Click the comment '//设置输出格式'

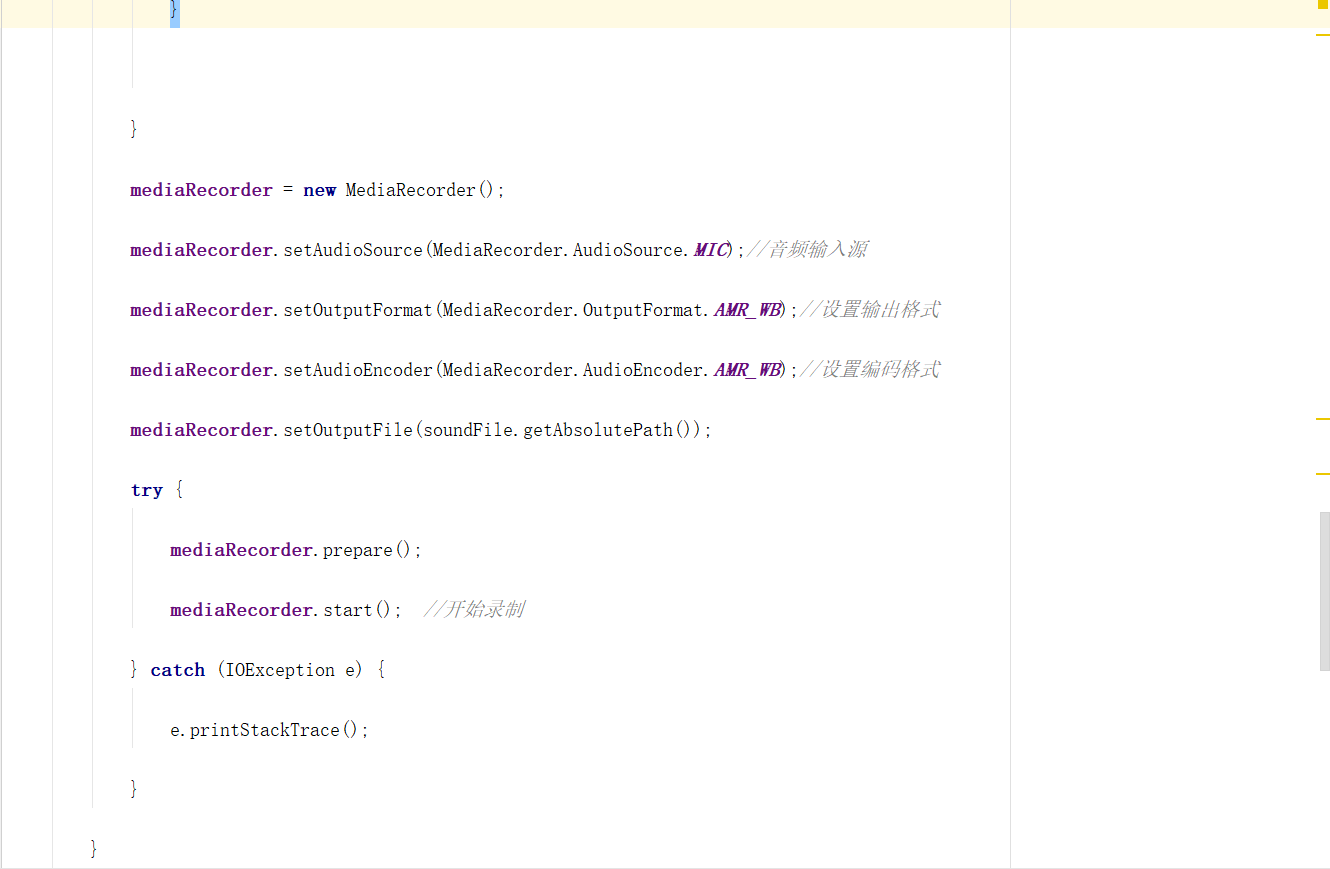(x=870, y=310)
